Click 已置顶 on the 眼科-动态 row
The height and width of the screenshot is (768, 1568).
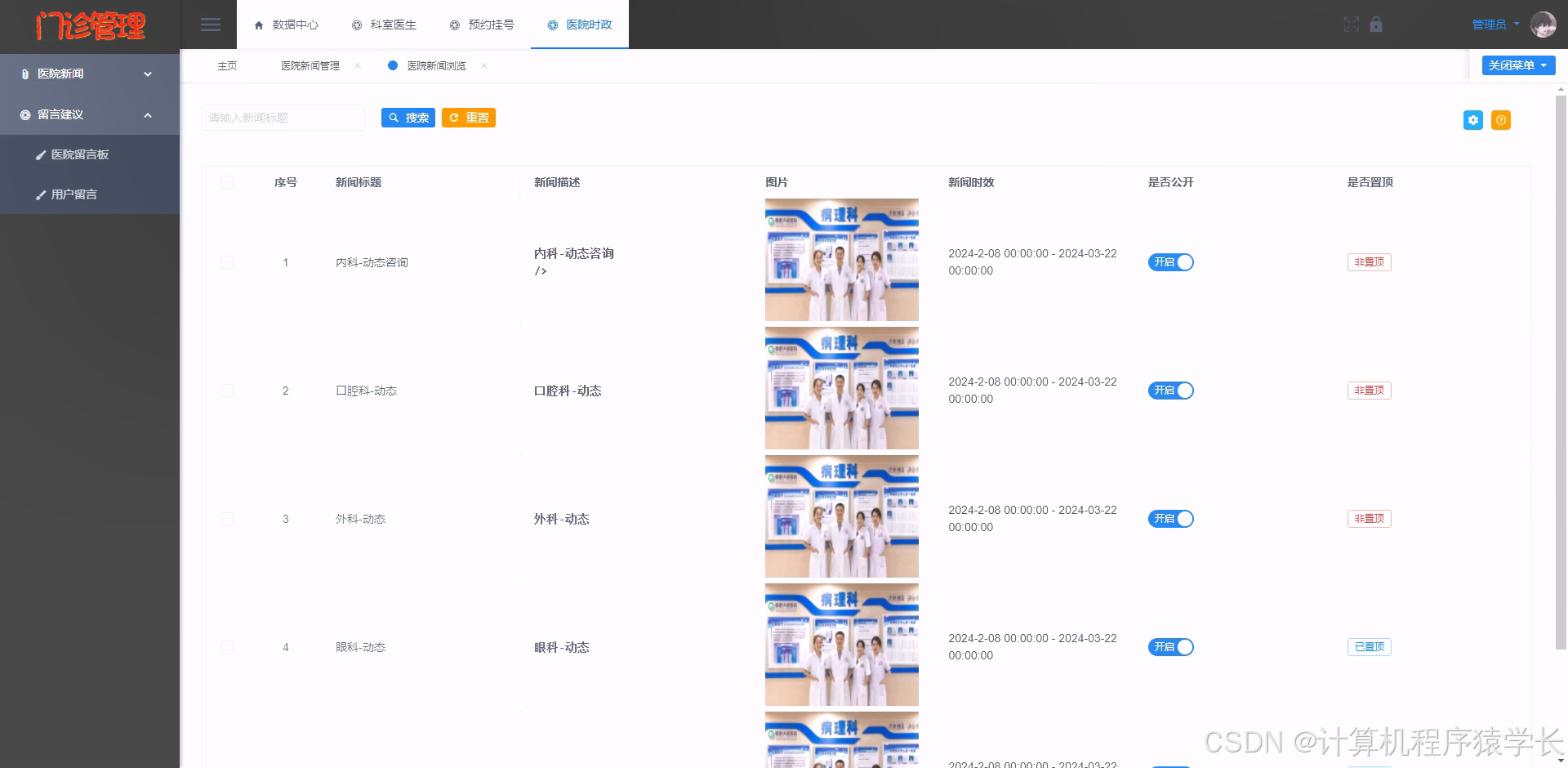[x=1369, y=646]
